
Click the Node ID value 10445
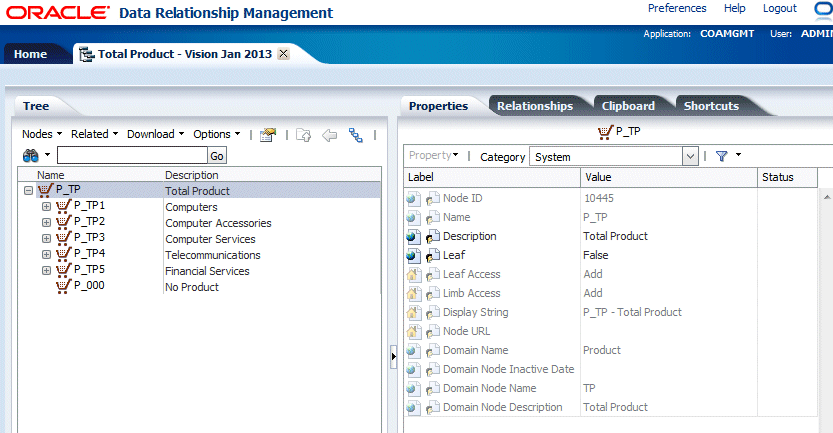point(599,198)
